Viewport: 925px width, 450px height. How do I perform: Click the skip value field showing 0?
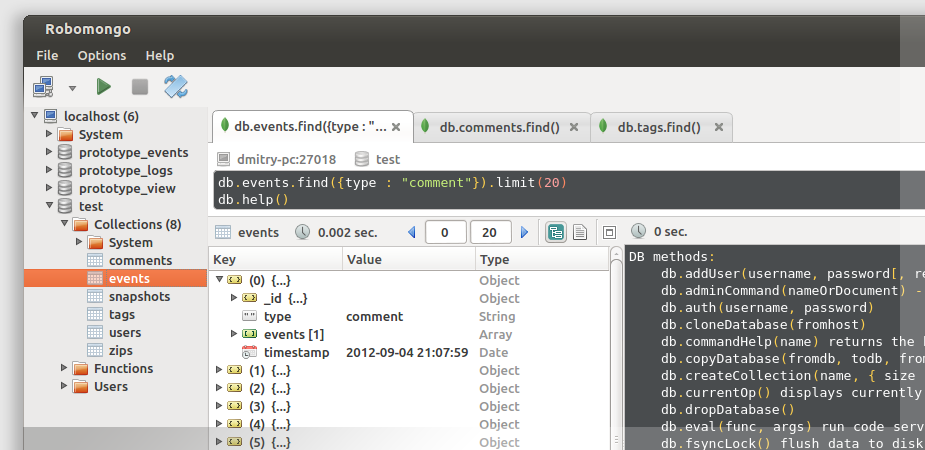click(445, 232)
